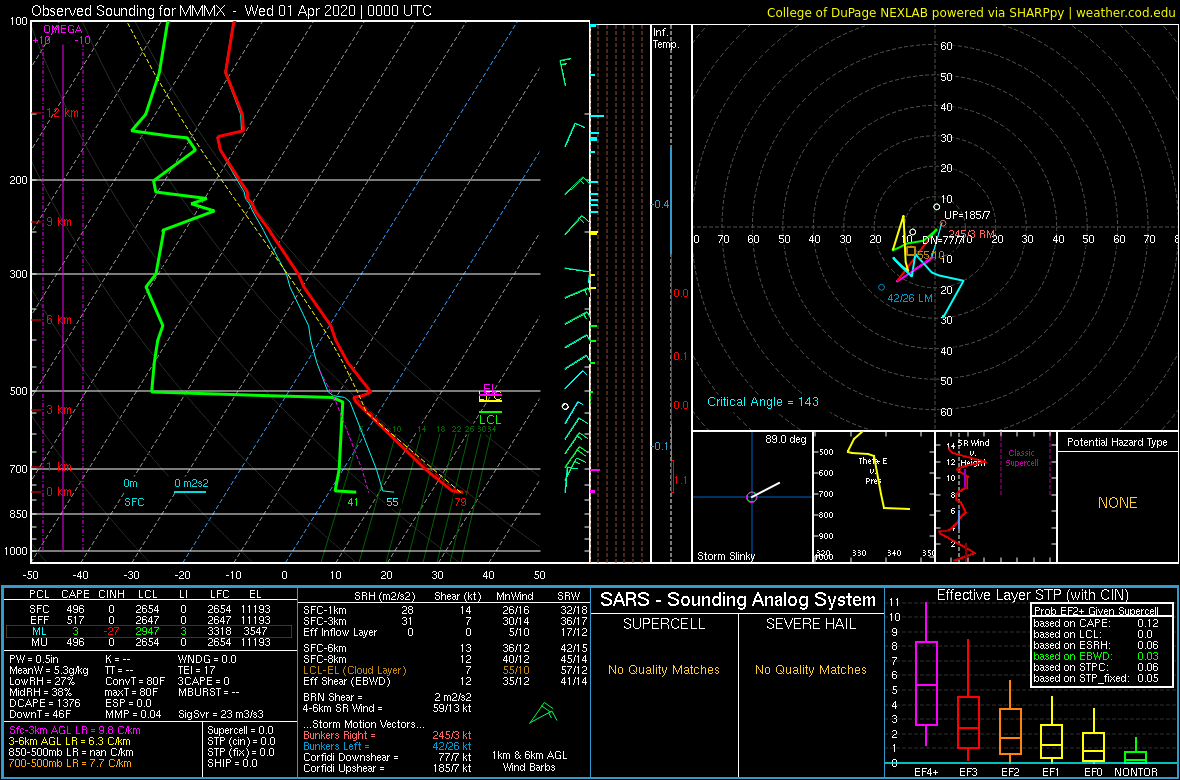Click the green LCL level label

point(490,419)
